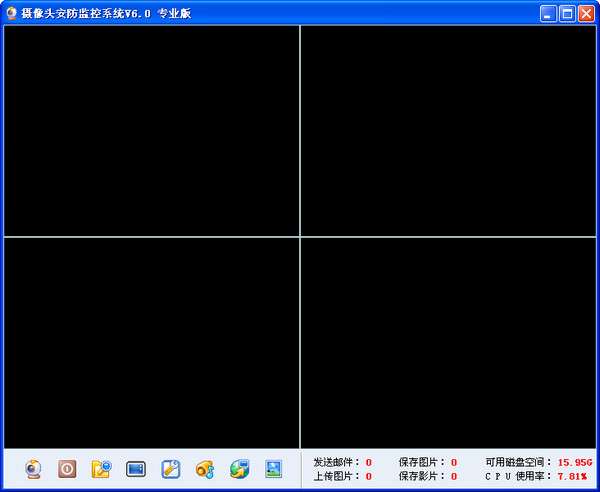
Task: Select the bottom-right camera view pane
Action: [x=448, y=343]
